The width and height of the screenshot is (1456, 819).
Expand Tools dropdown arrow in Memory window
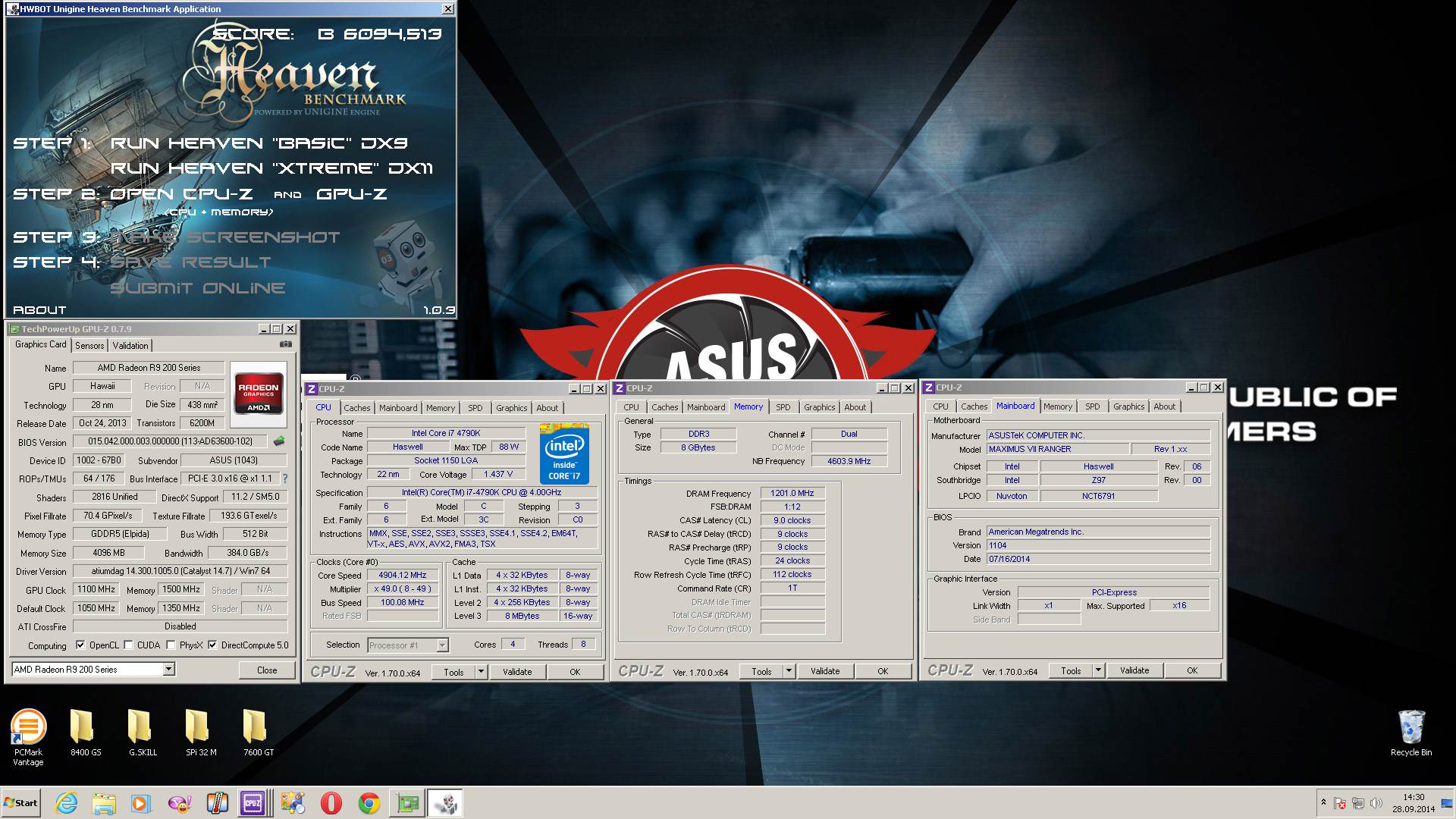789,671
